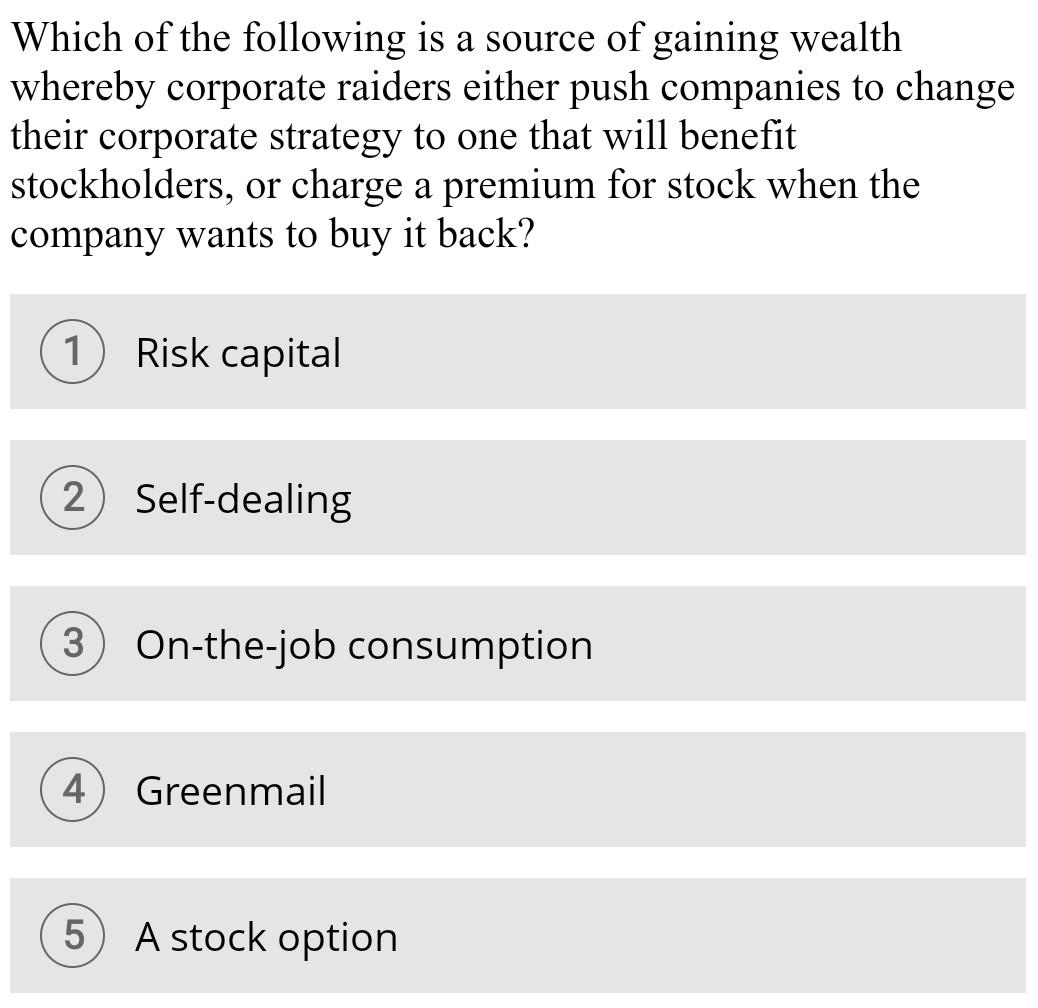Viewport: 1038px width, 1008px height.
Task: Click the 'Risk capital' answer text
Action: tap(237, 352)
